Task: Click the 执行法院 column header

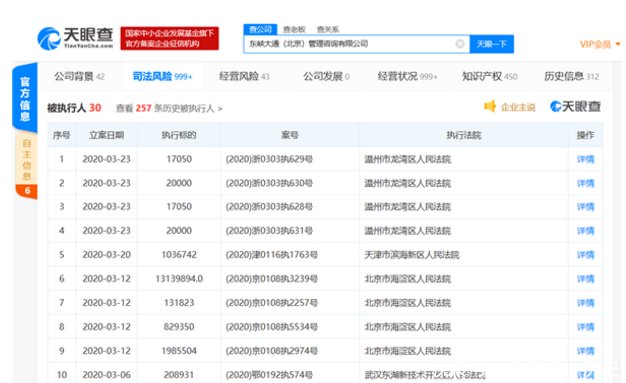Action: tap(464, 135)
